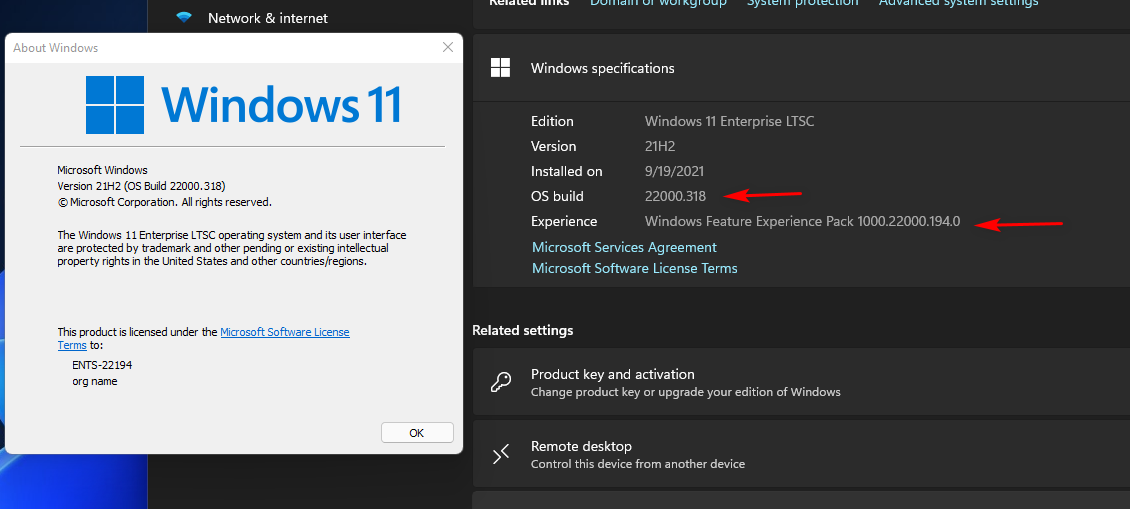
Task: Click the Edition label
Action: [552, 121]
